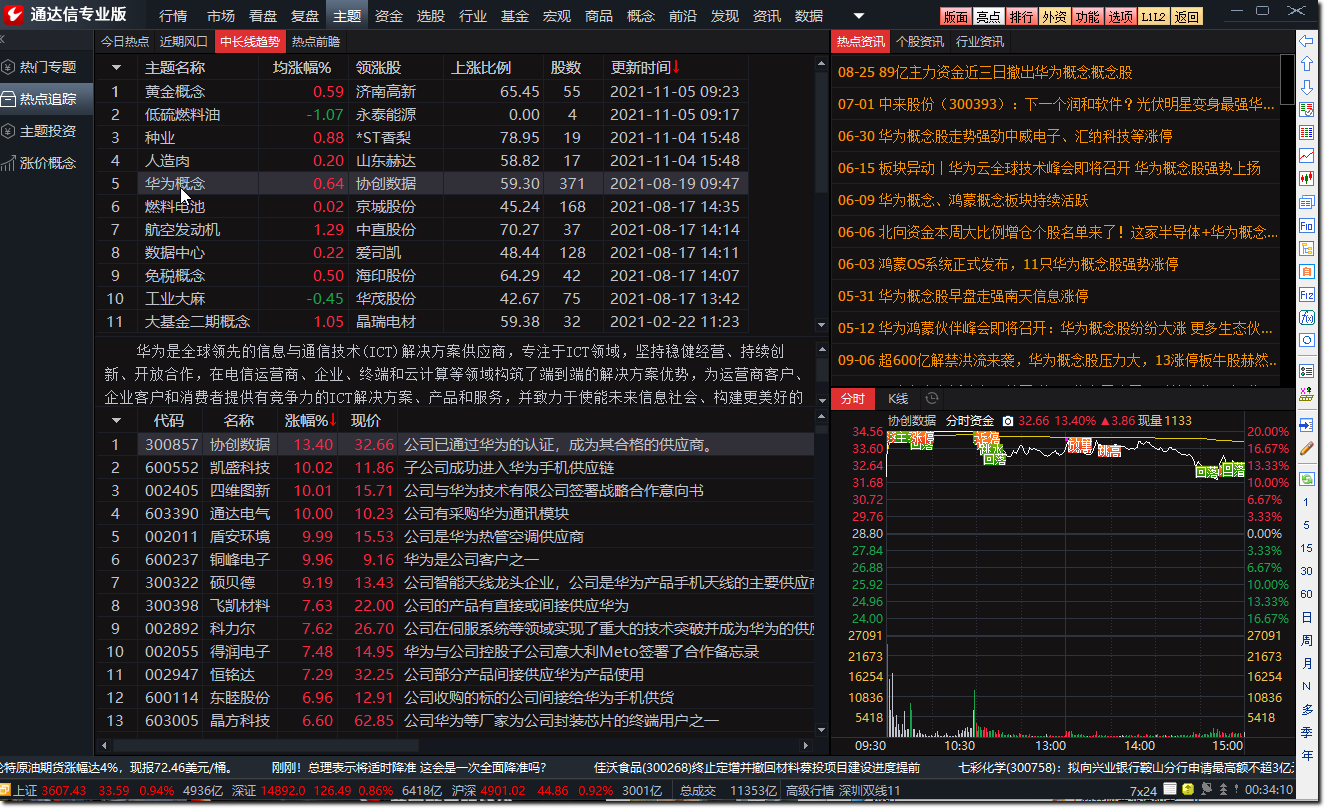The image size is (1327, 809).
Task: Click 分时资金 label in chart header
Action: click(x=969, y=421)
